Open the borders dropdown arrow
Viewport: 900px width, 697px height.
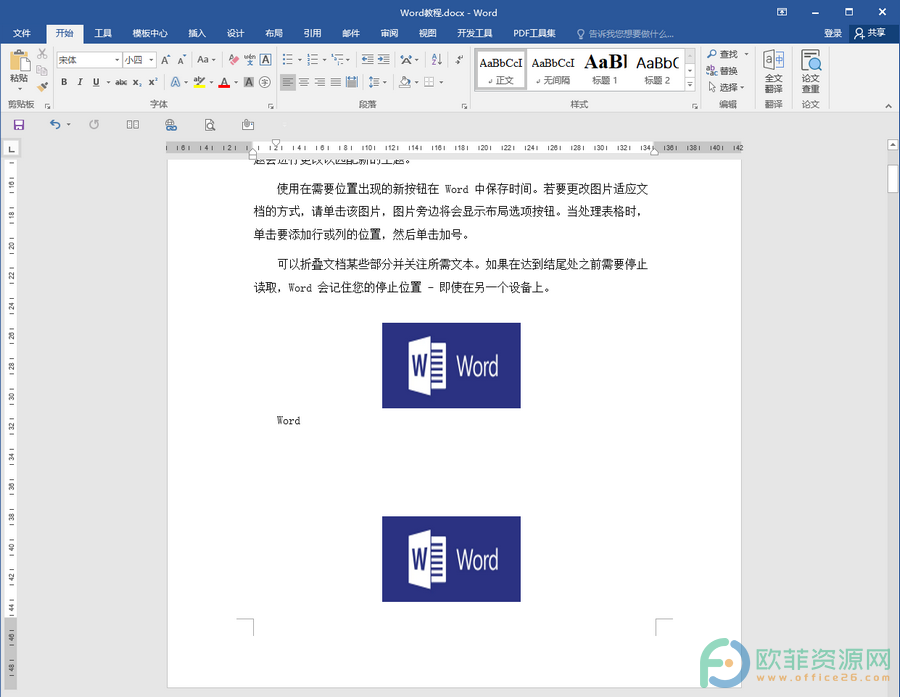tap(441, 82)
